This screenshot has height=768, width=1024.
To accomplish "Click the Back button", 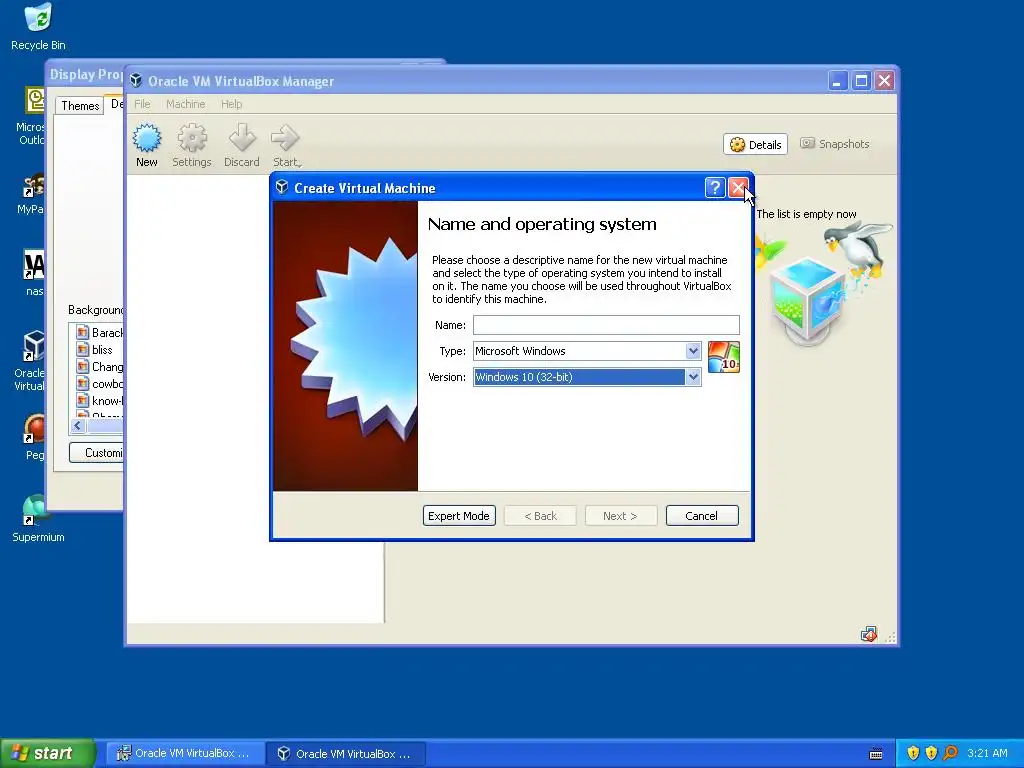I will tap(540, 516).
